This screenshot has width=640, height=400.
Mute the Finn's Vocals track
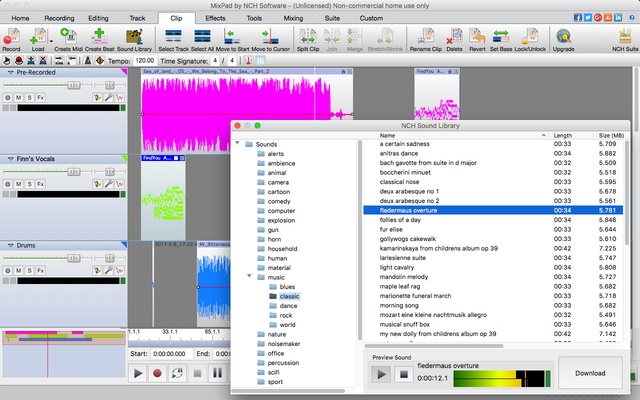click(18, 184)
